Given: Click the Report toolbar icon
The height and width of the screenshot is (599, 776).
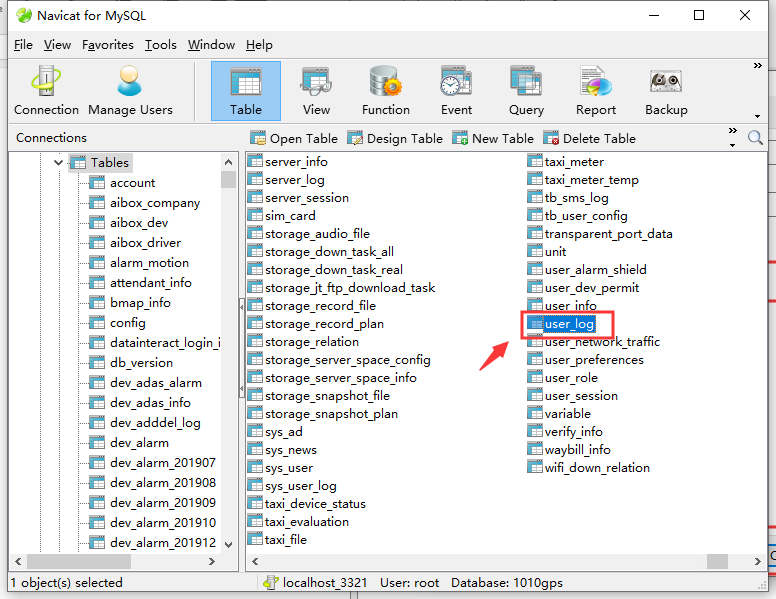Looking at the screenshot, I should pos(596,91).
